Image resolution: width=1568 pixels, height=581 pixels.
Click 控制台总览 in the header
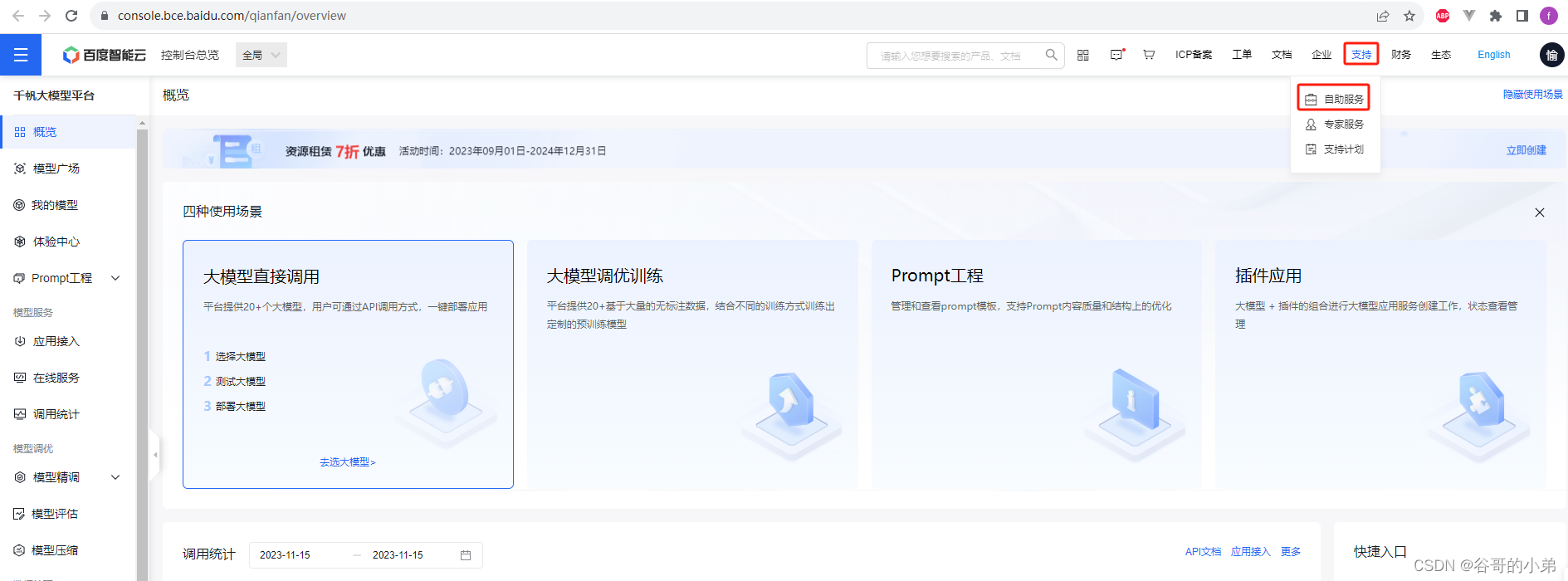[190, 55]
